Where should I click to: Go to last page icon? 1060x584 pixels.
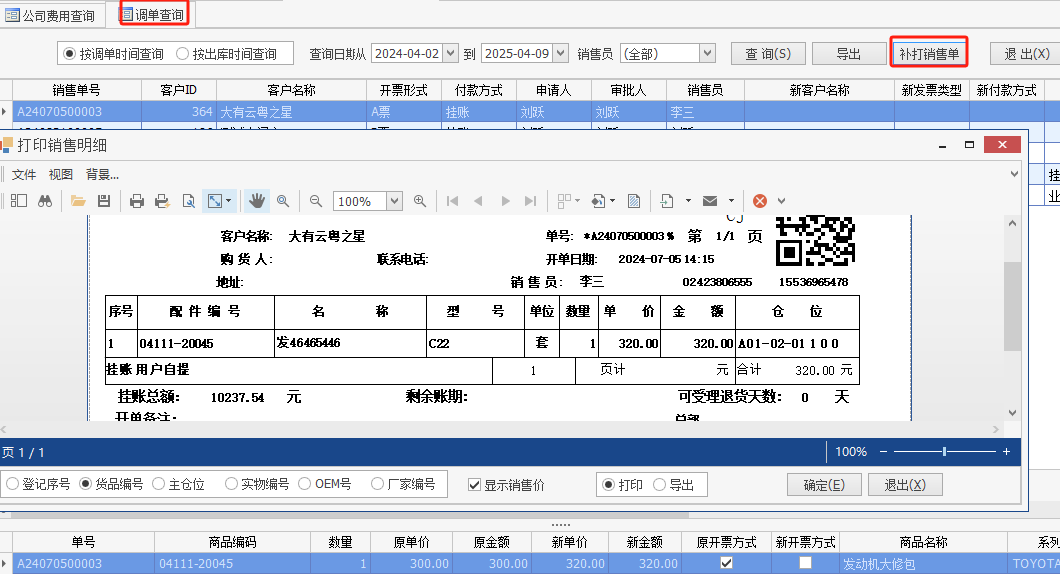(x=531, y=201)
